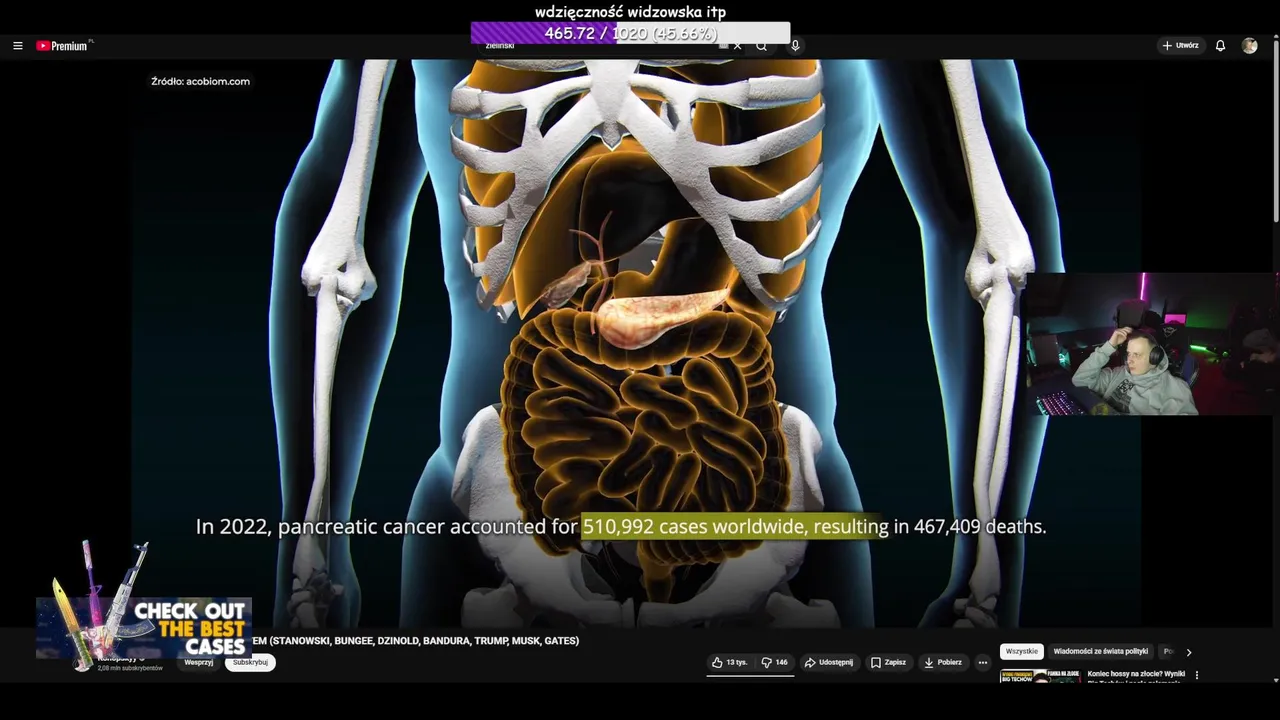1280x720 pixels.
Task: Click the Wesprzyj button
Action: pos(199,662)
